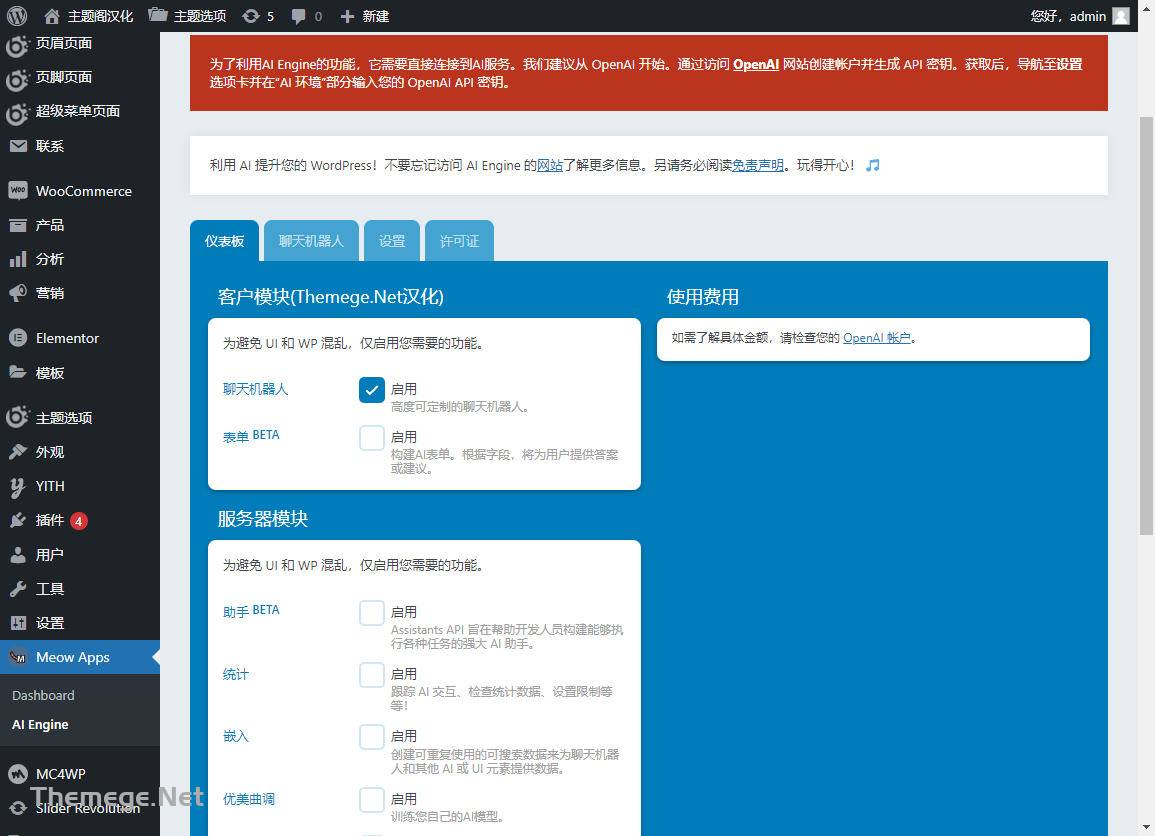
Task: Open the Dashboard submenu item
Action: pos(43,695)
